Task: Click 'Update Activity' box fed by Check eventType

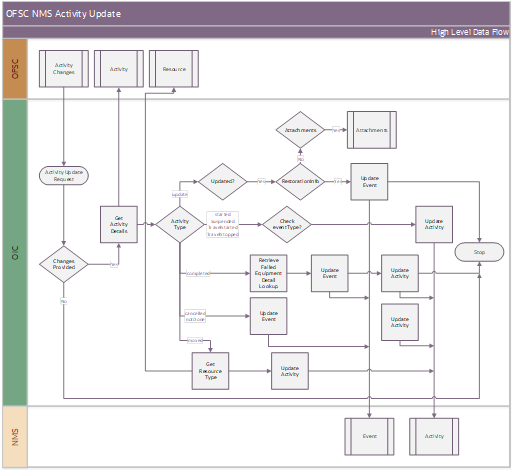Action: point(434,224)
